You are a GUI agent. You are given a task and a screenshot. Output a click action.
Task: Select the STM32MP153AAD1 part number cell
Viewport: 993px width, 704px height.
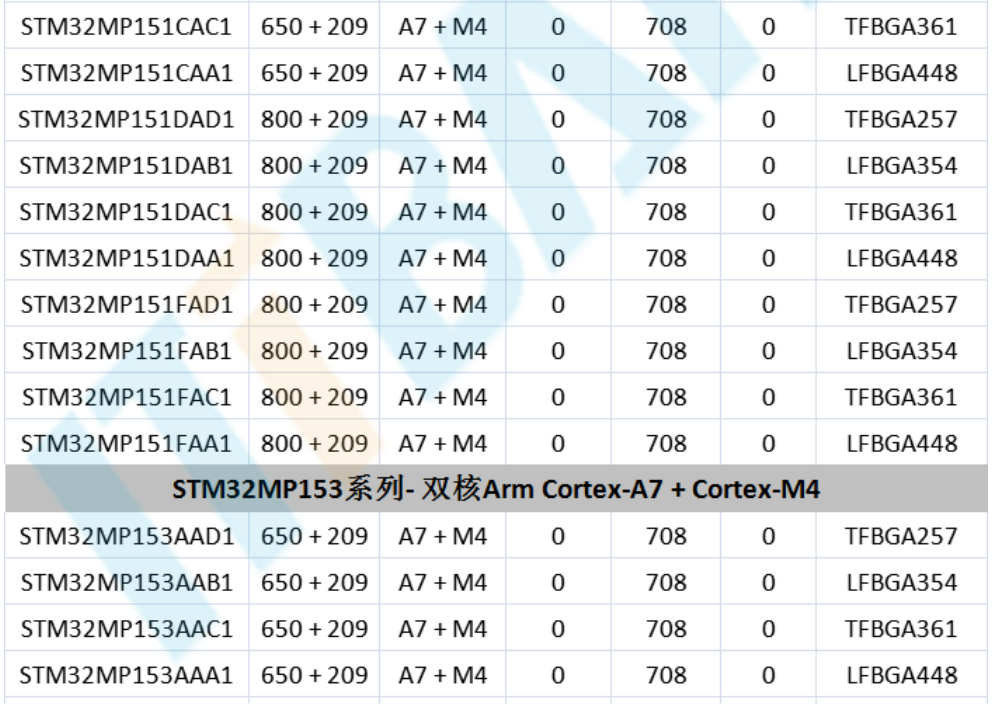click(x=127, y=536)
